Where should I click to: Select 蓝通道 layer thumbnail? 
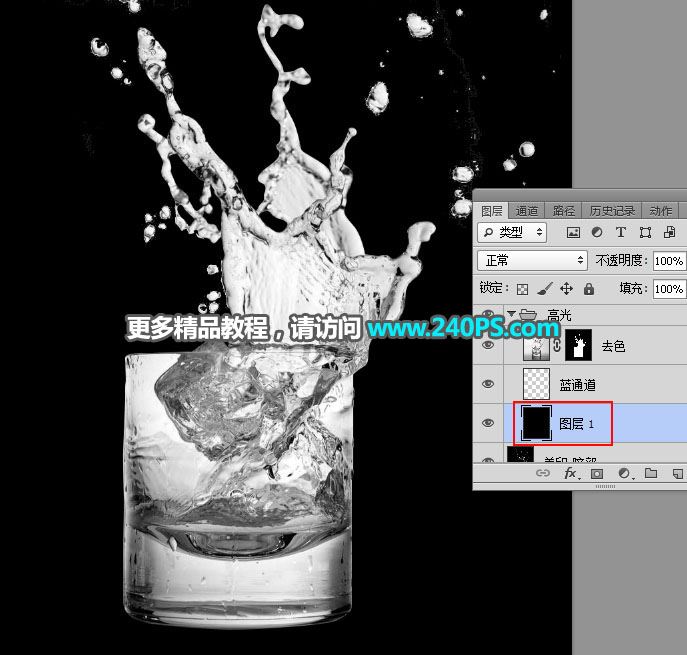point(536,384)
